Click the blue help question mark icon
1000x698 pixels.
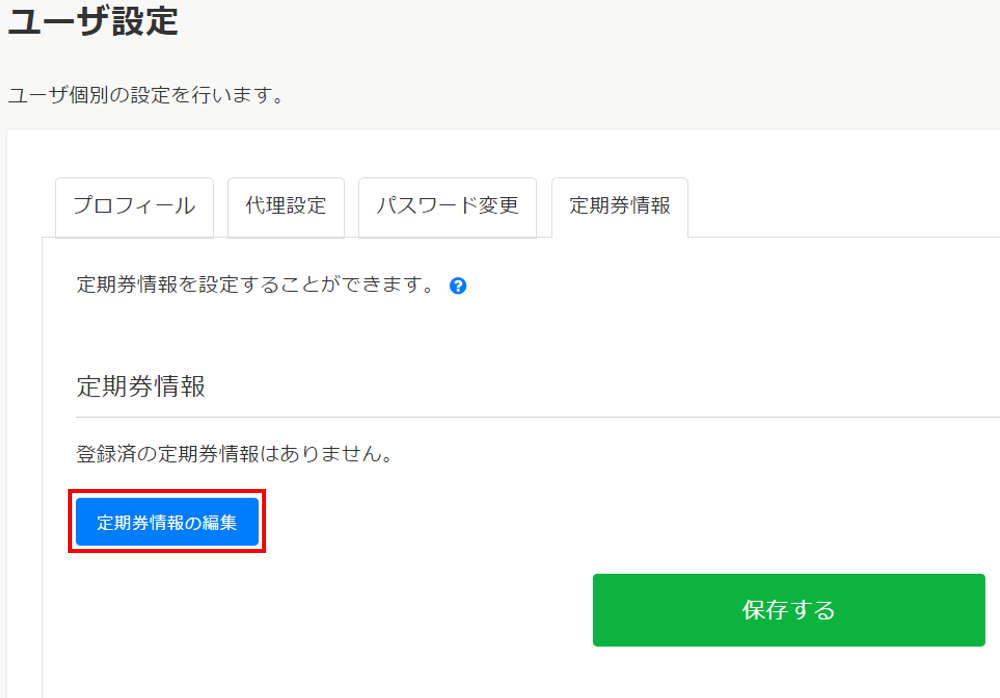pos(458,286)
